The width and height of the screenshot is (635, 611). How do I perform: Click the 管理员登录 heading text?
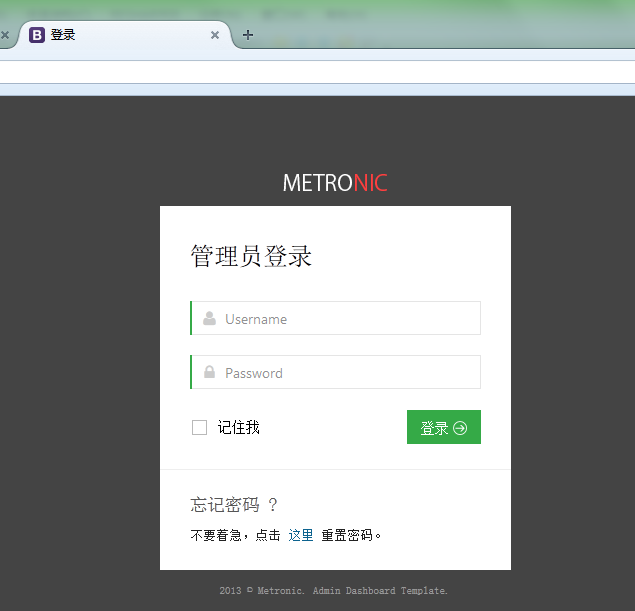(x=251, y=256)
